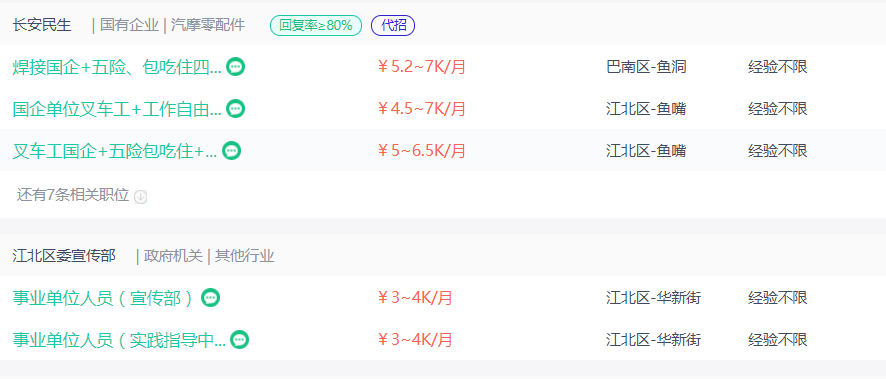Click 江北区-华新街 location of 宣传部 job
Viewport: 886px width, 379px height.
tap(654, 298)
